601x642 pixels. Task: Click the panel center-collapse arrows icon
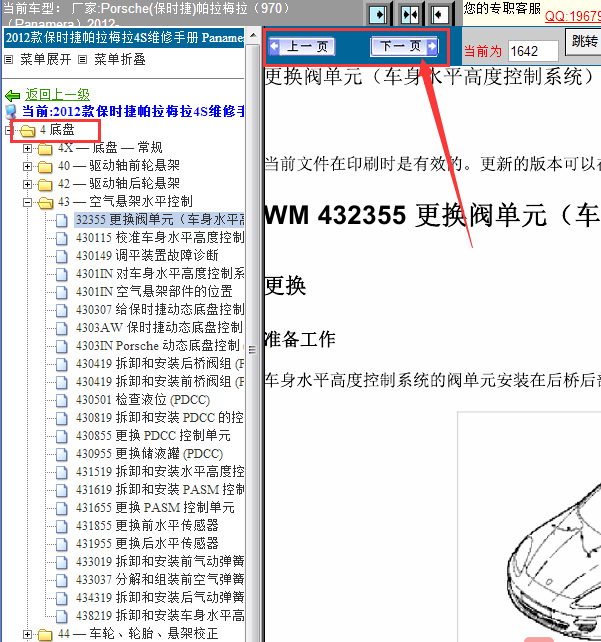click(x=409, y=15)
